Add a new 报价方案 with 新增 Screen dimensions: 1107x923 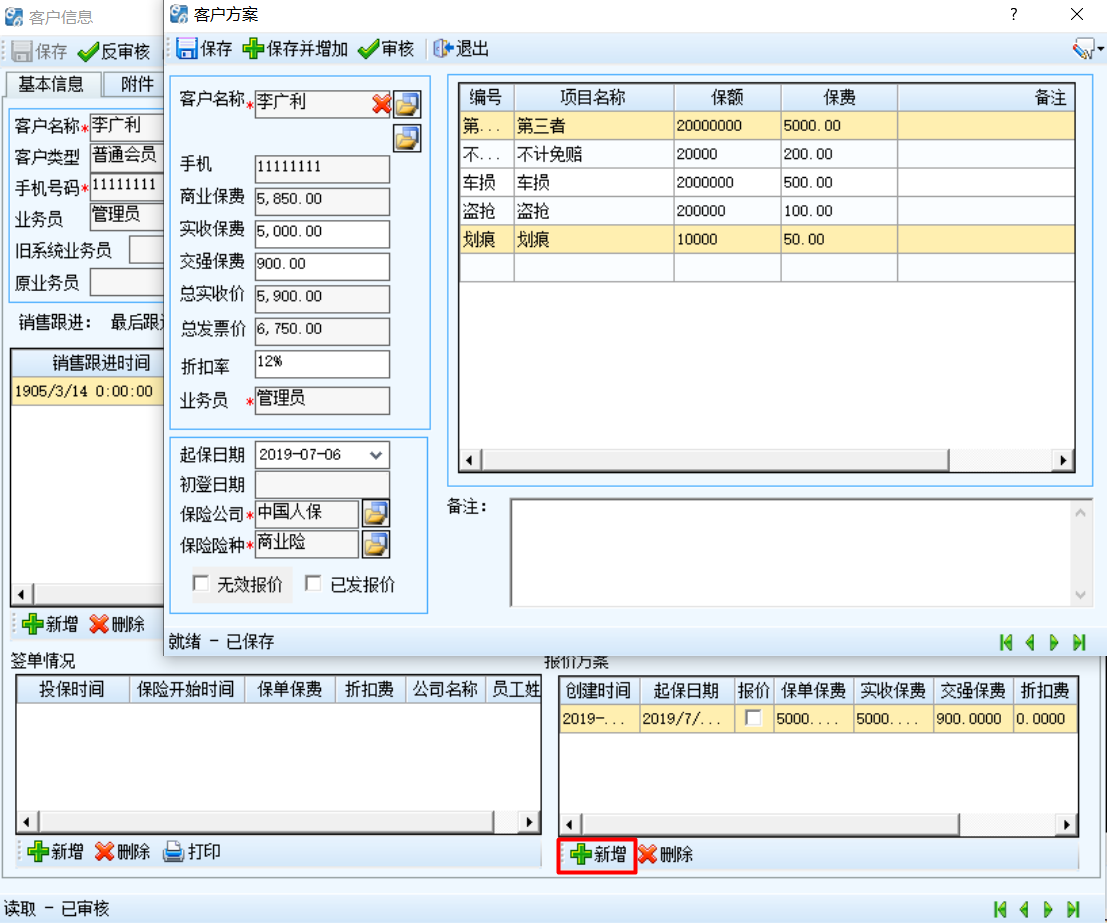tap(597, 855)
